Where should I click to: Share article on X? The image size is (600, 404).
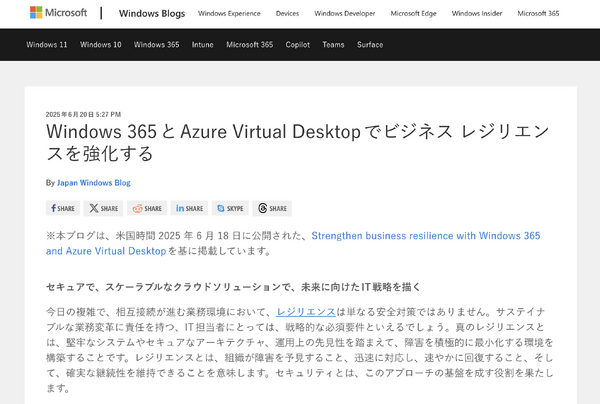tap(103, 208)
